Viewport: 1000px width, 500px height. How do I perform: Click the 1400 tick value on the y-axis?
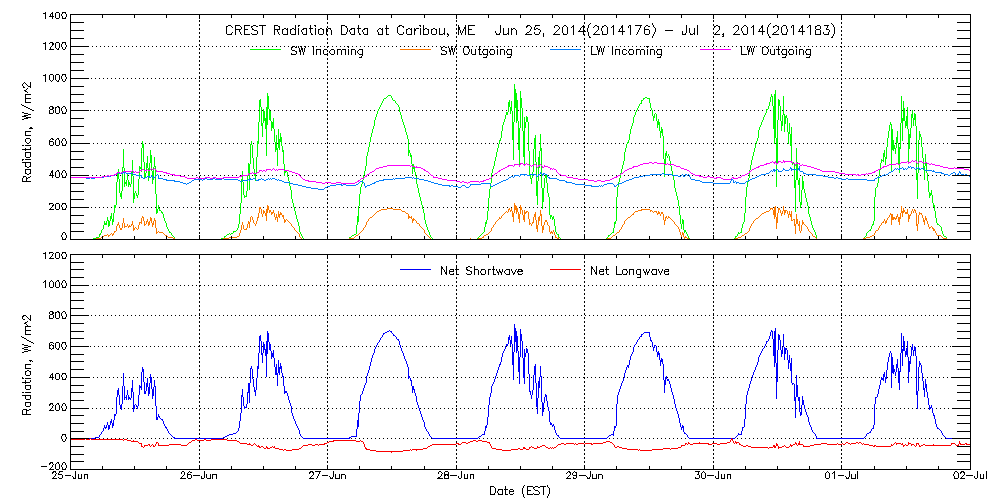(51, 18)
